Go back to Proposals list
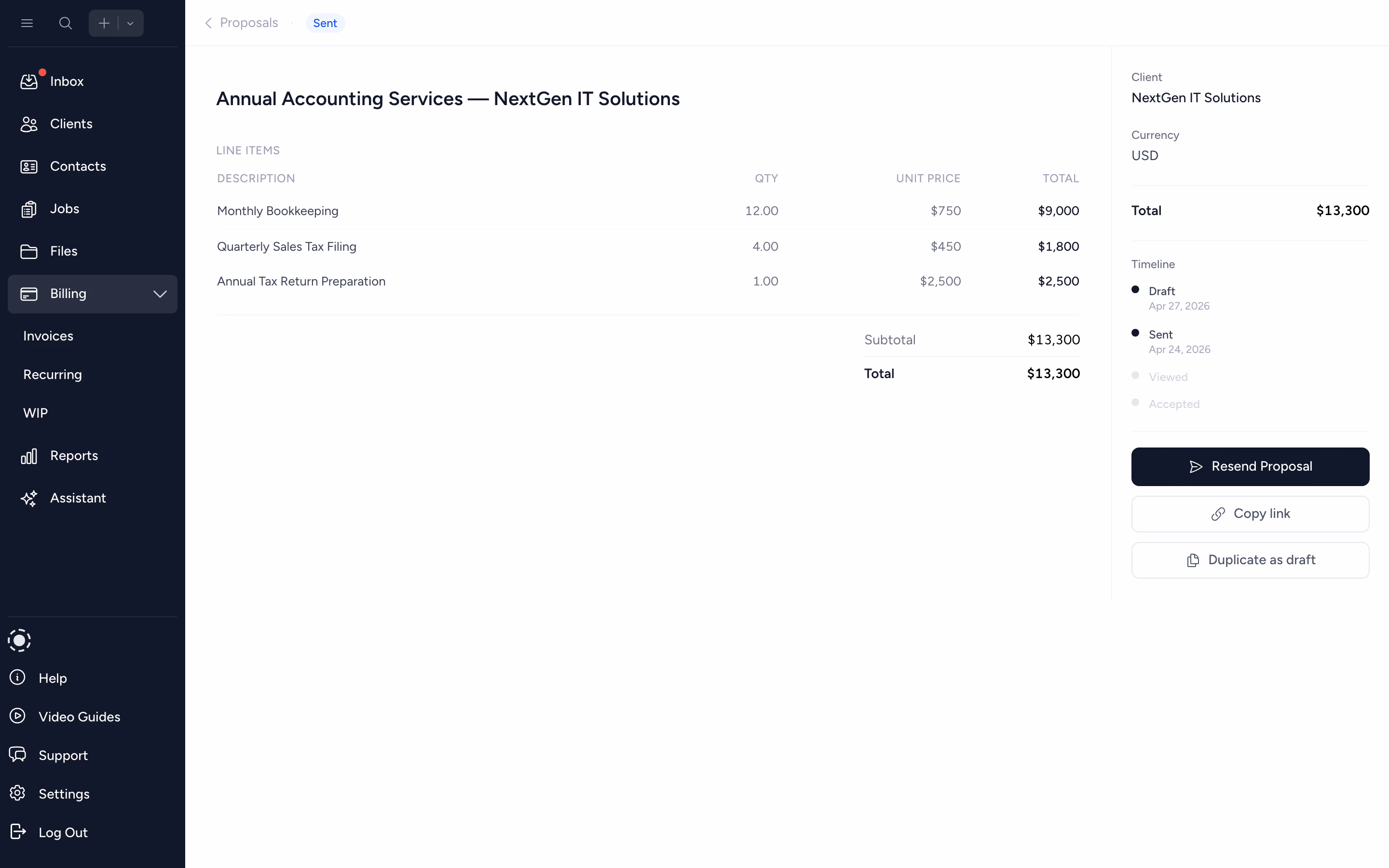The height and width of the screenshot is (868, 1389). pos(242,23)
